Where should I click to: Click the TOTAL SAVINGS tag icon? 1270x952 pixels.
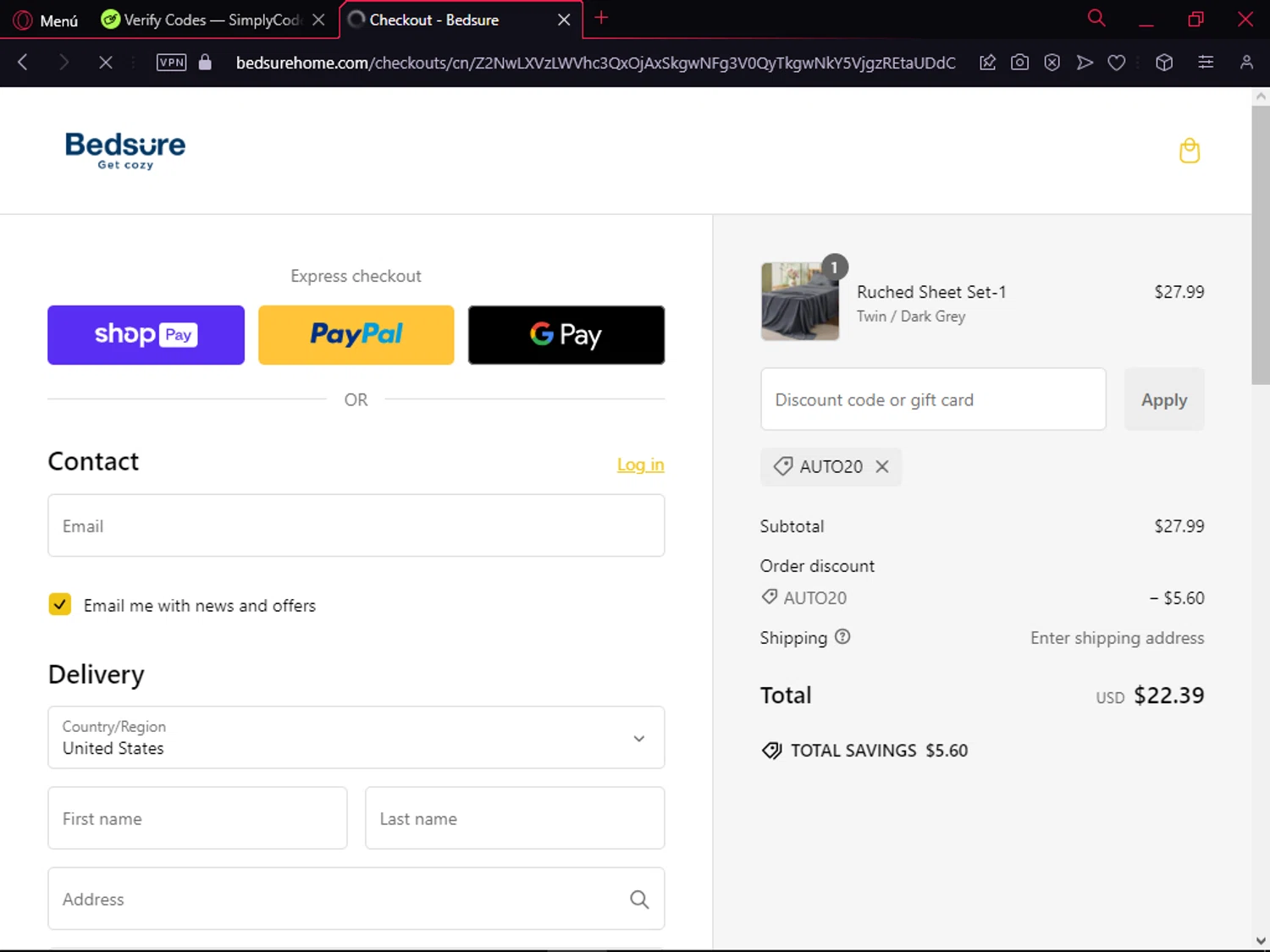point(771,751)
